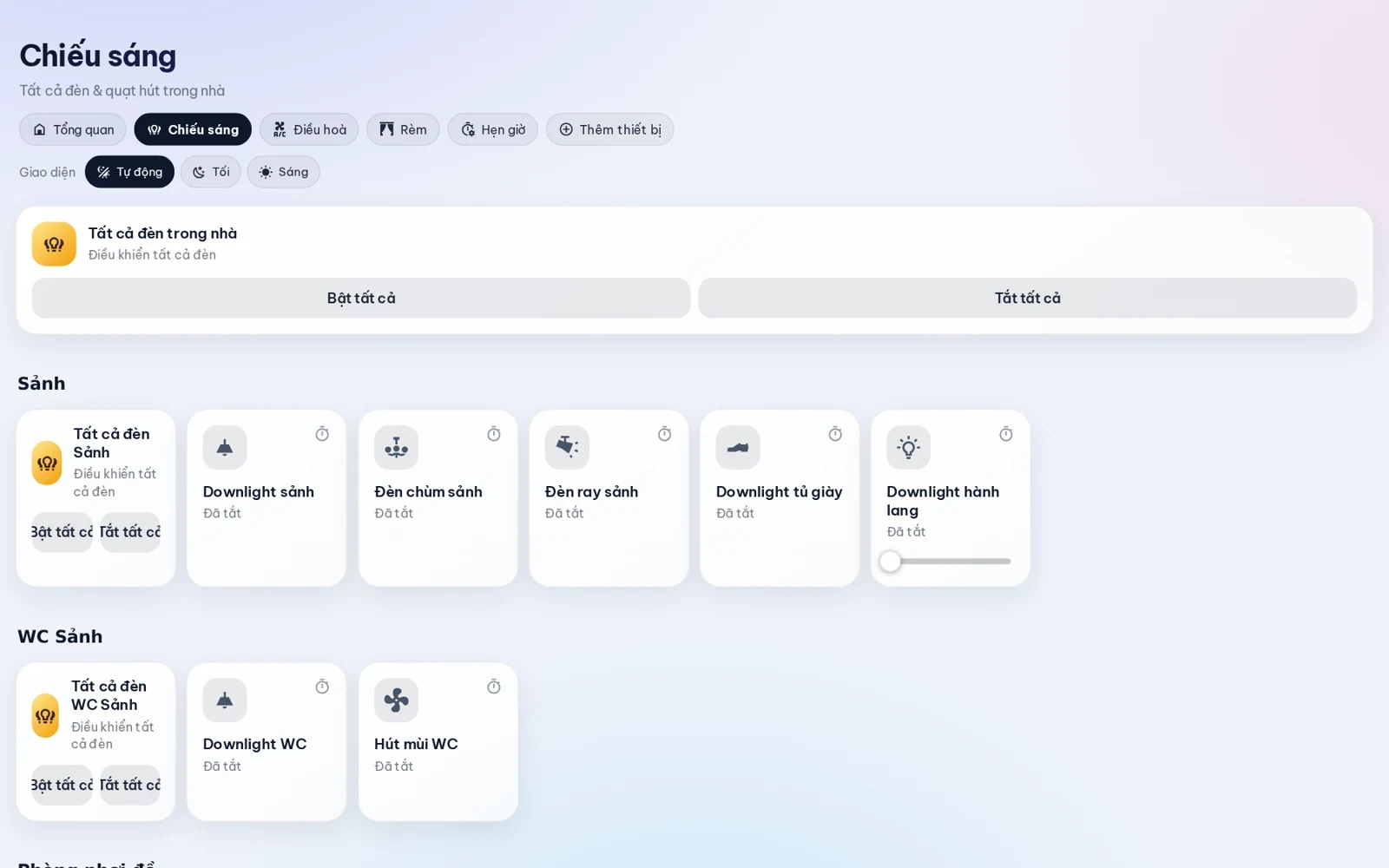Image resolution: width=1389 pixels, height=868 pixels.
Task: Click the WC Sảnh section heading
Action: tap(60, 636)
